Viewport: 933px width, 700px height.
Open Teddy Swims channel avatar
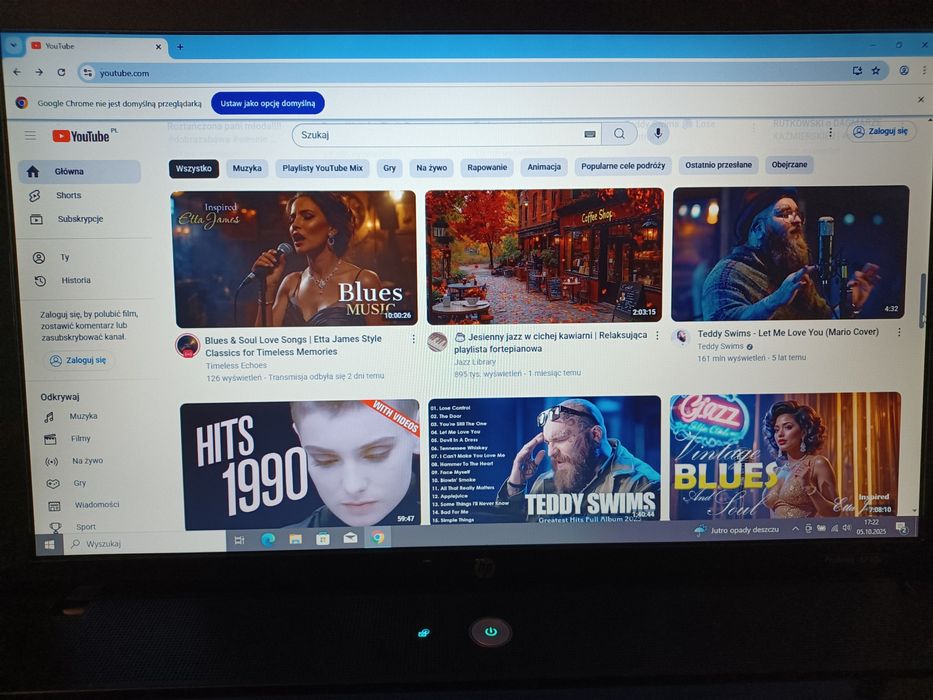681,338
